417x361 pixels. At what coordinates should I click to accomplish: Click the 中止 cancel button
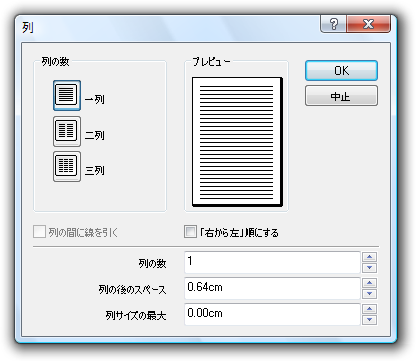tap(341, 96)
